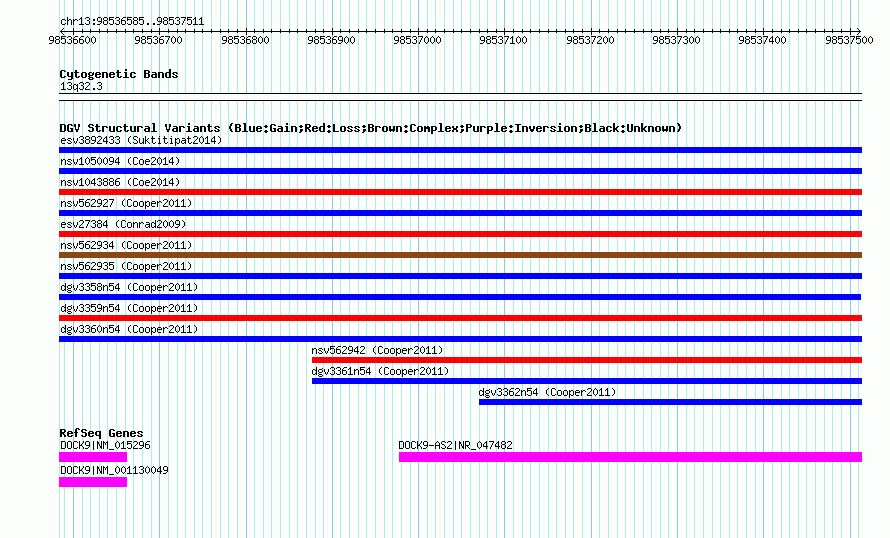Click ruler position 98537300
Screen dimensions: 890x538
pyautogui.click(x=677, y=40)
